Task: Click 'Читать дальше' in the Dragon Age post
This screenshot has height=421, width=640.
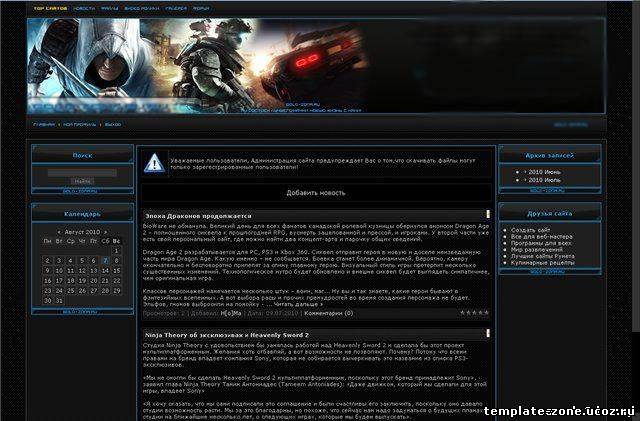Action: click(298, 304)
